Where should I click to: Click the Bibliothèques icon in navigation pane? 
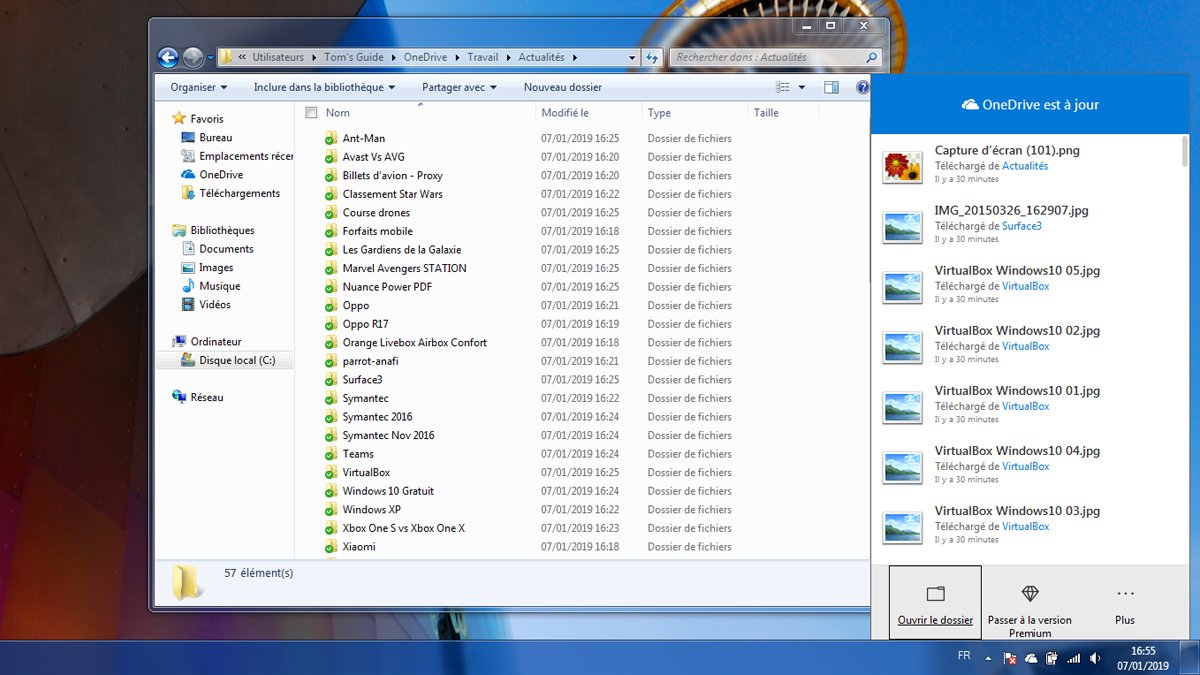[179, 230]
